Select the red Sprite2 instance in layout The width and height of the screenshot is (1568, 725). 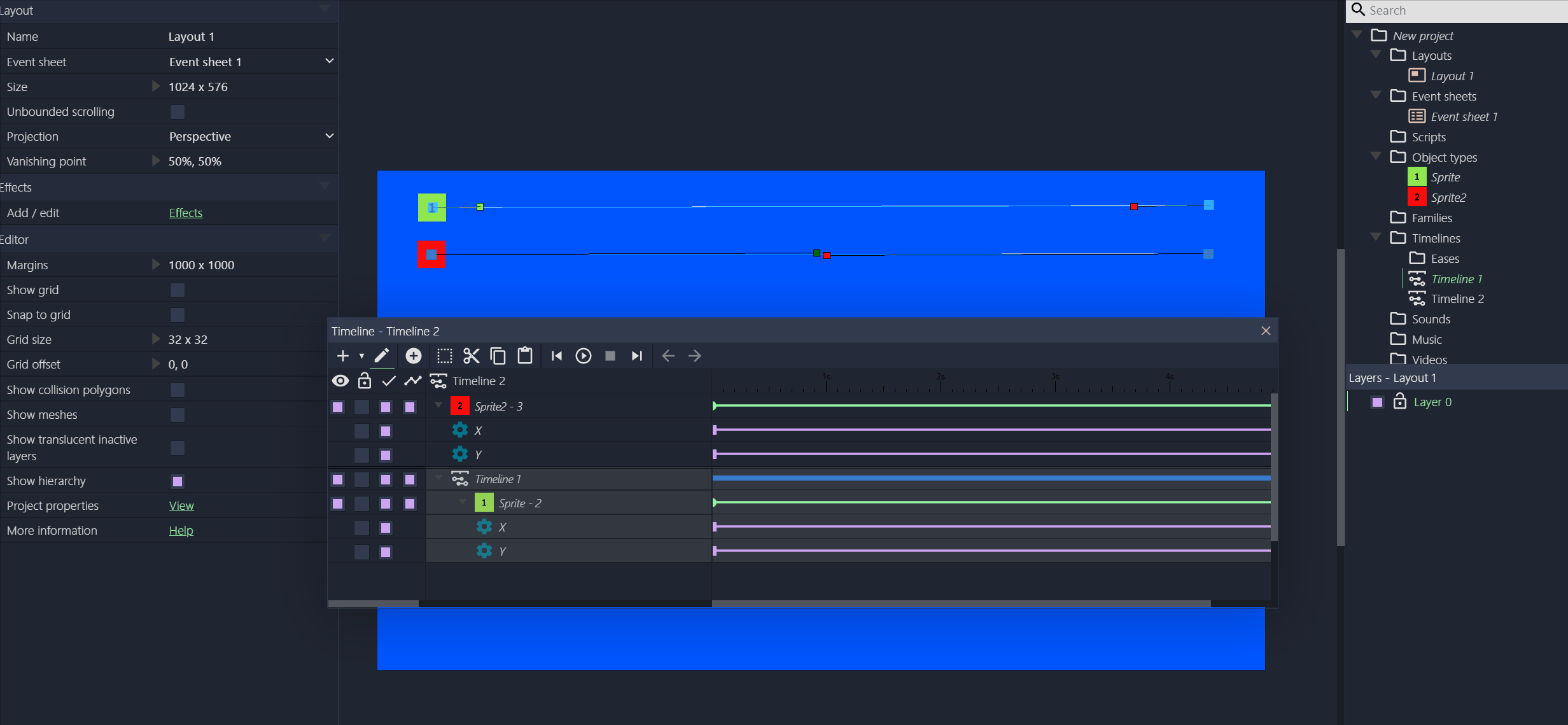431,255
